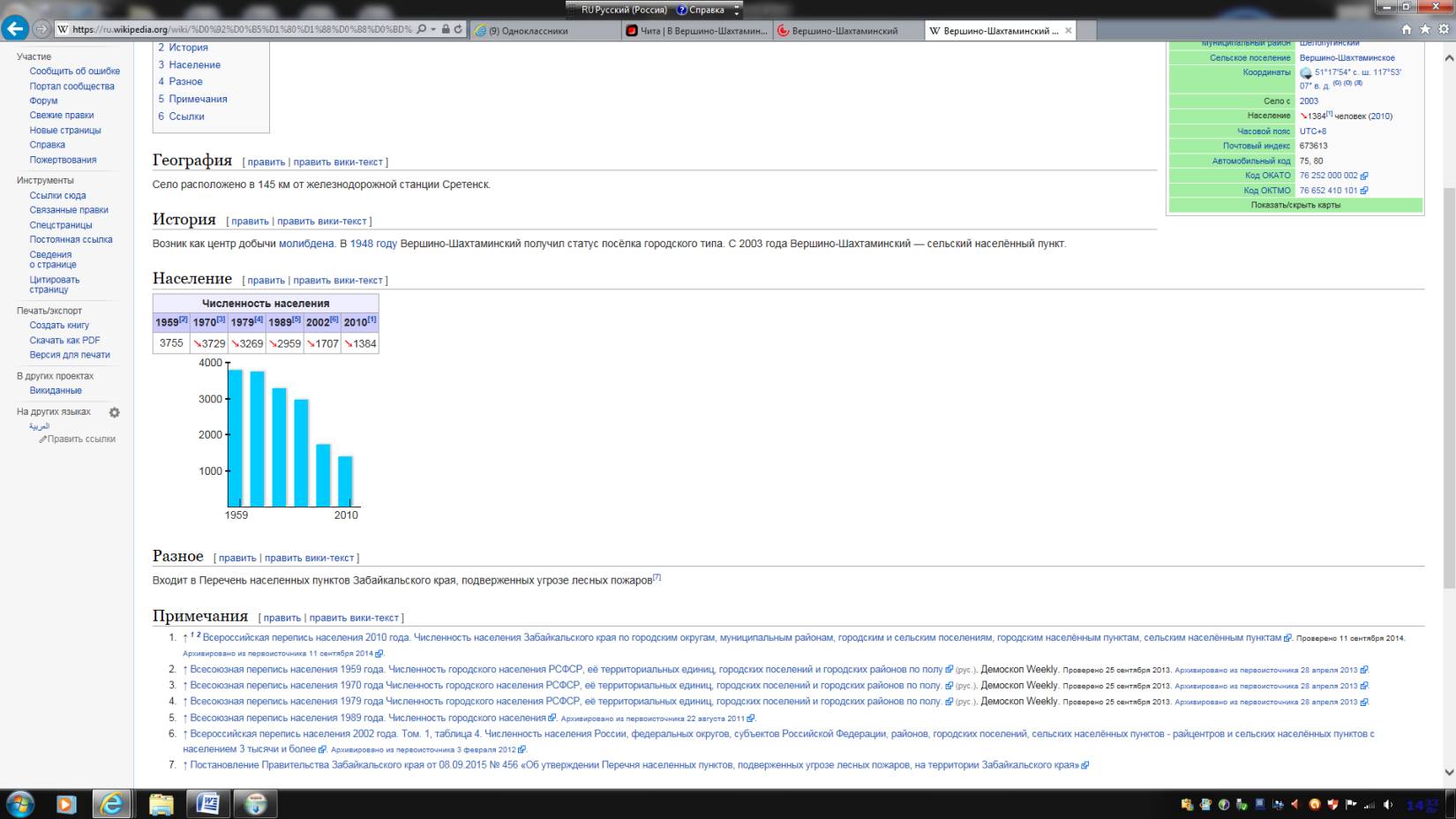Click the refresh icon in address bar
This screenshot has width=1456, height=819.
click(x=458, y=29)
